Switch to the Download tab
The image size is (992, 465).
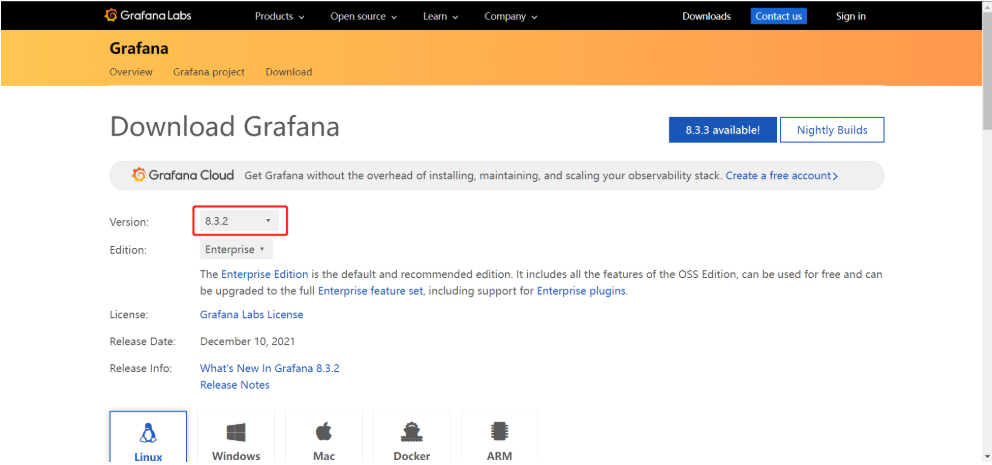[288, 72]
